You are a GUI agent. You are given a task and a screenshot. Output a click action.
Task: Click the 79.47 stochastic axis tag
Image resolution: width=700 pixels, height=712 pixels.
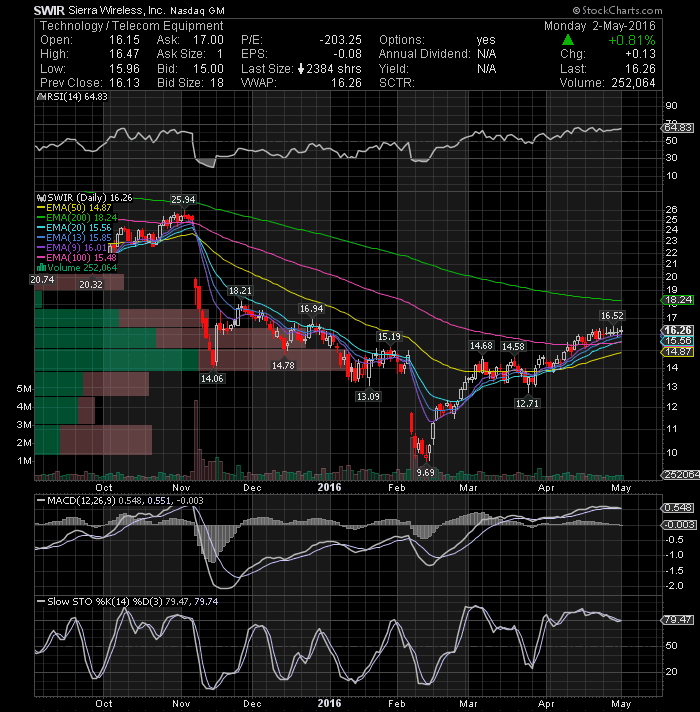tap(678, 620)
